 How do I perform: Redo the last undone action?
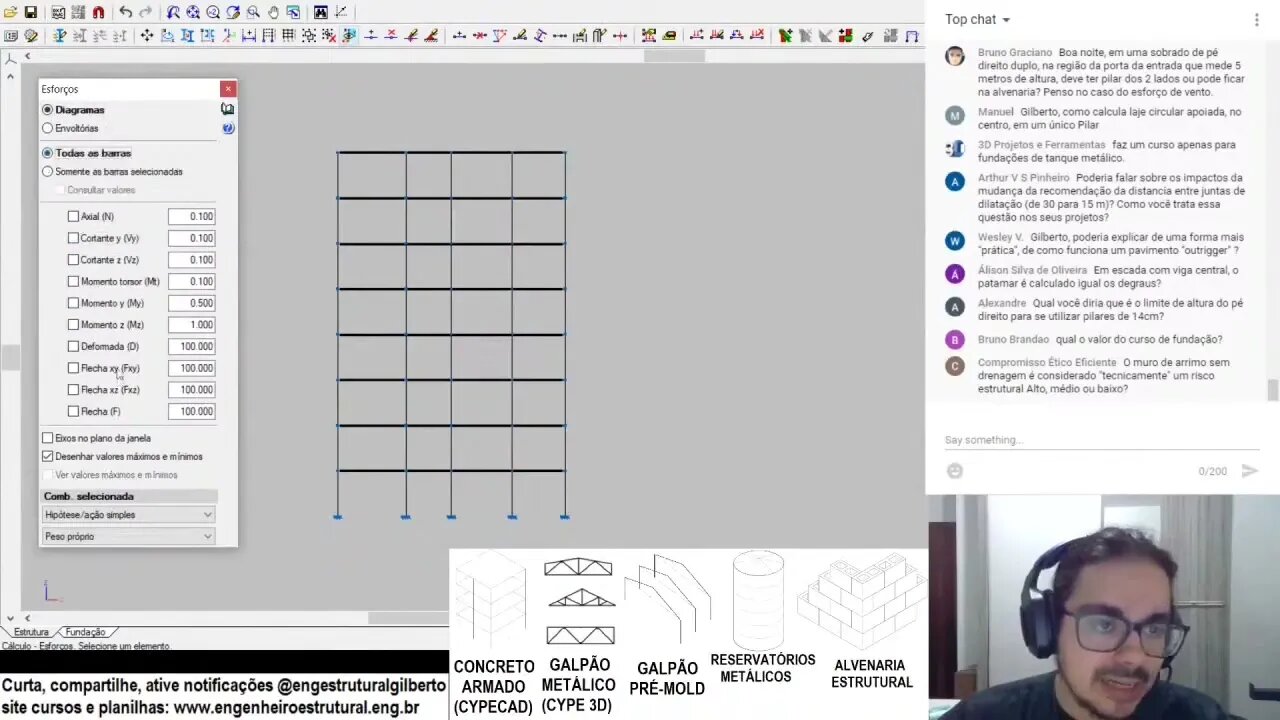146,13
